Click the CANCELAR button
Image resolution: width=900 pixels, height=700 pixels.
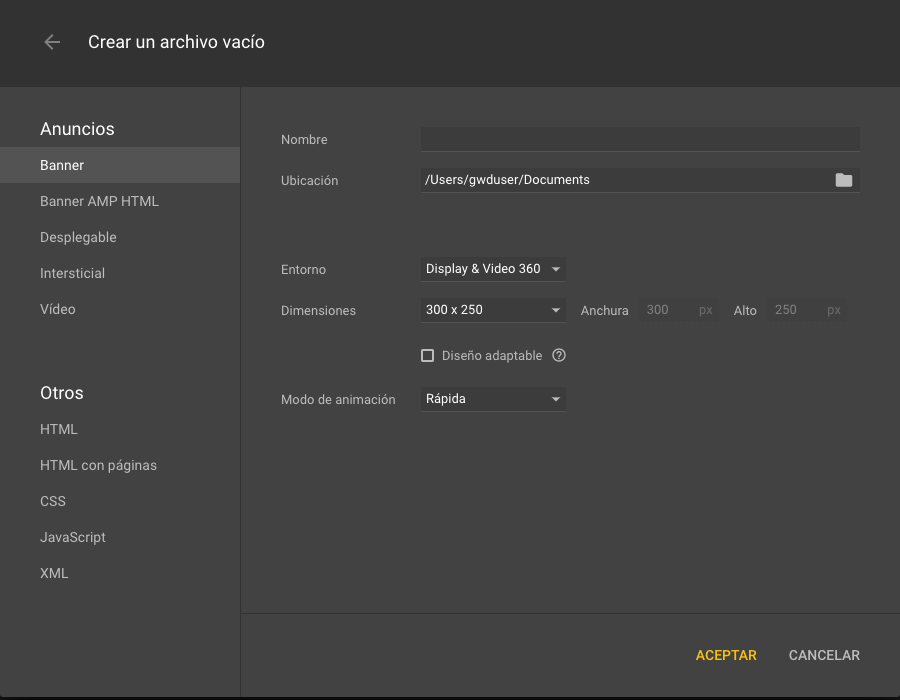pos(824,655)
